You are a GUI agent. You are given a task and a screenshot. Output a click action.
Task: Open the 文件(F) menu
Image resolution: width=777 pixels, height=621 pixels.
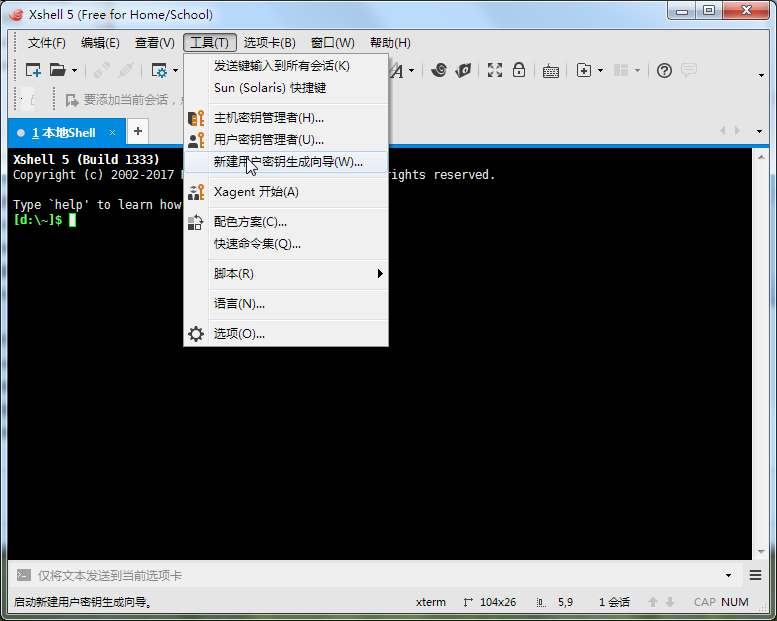tap(47, 43)
